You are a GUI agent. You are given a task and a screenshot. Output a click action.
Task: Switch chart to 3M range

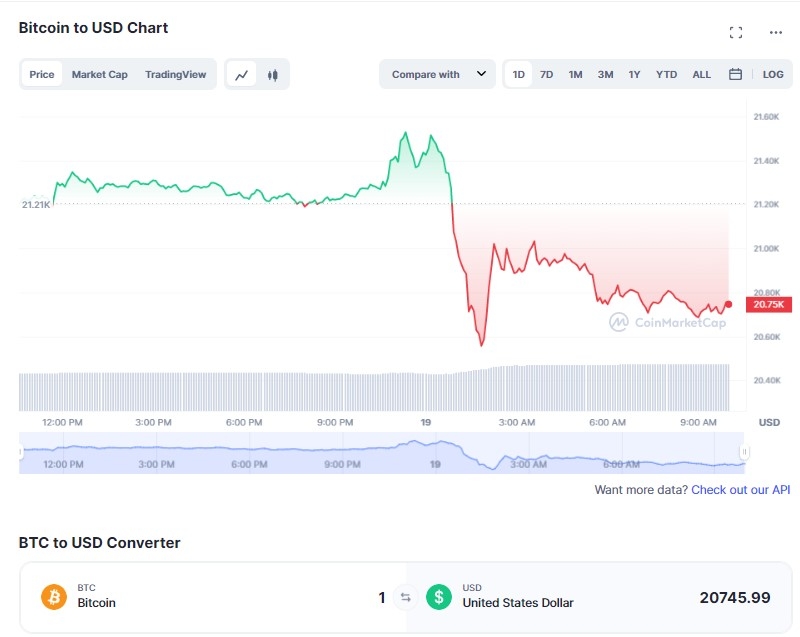point(606,74)
